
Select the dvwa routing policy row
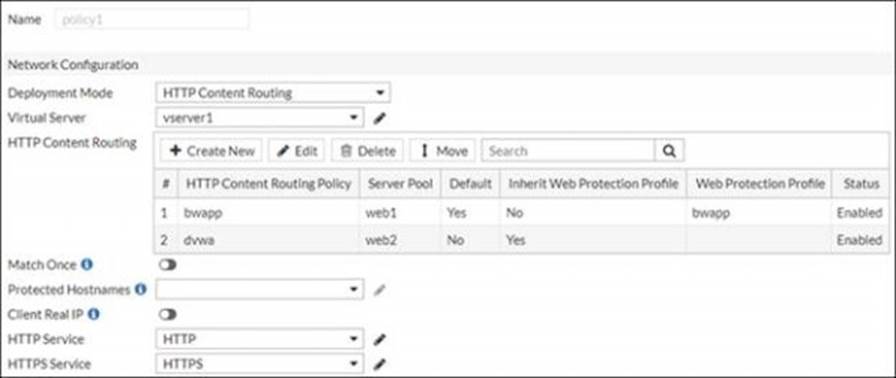[x=521, y=240]
